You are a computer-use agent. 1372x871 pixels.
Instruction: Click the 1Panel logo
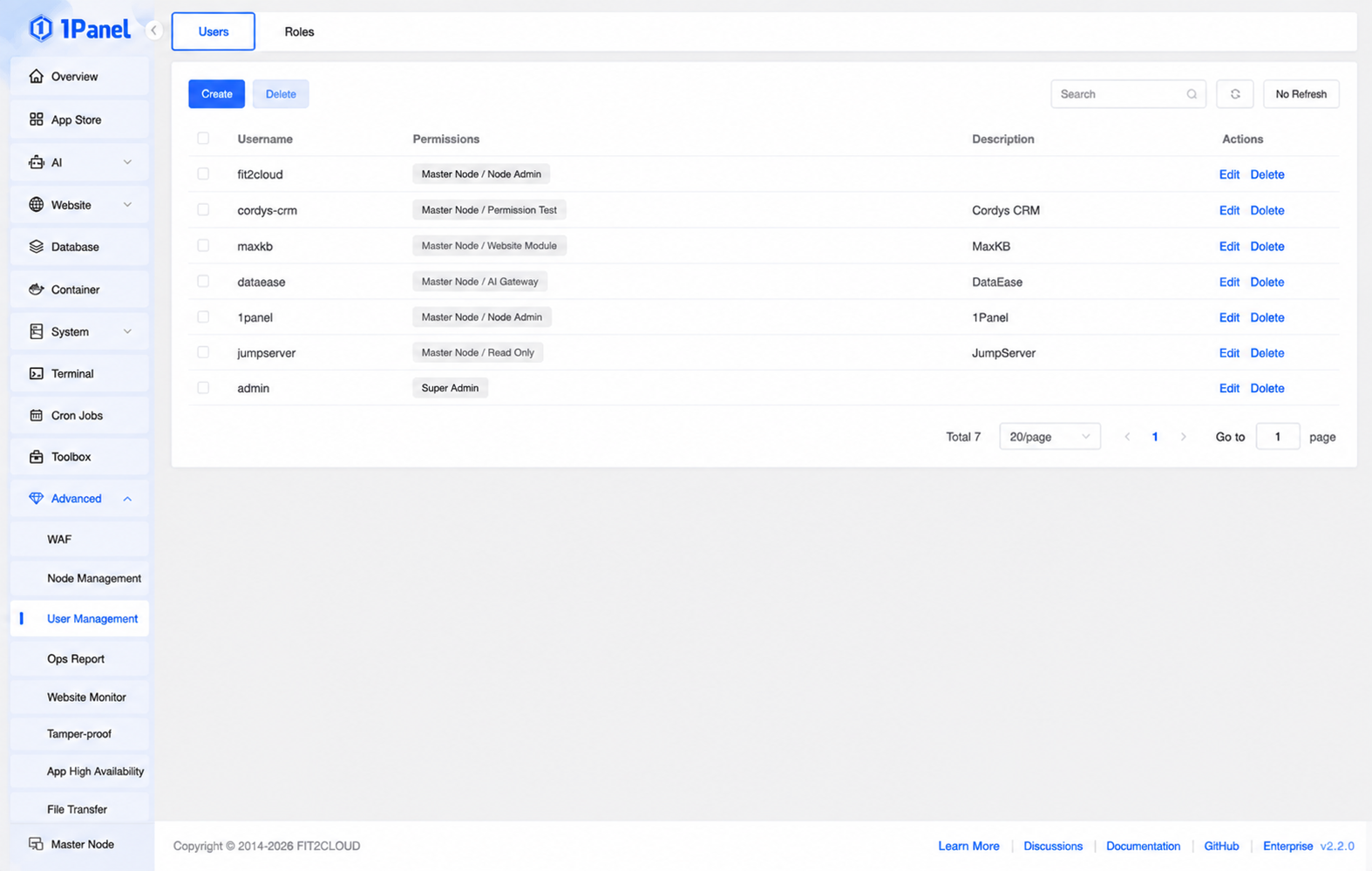pos(79,29)
